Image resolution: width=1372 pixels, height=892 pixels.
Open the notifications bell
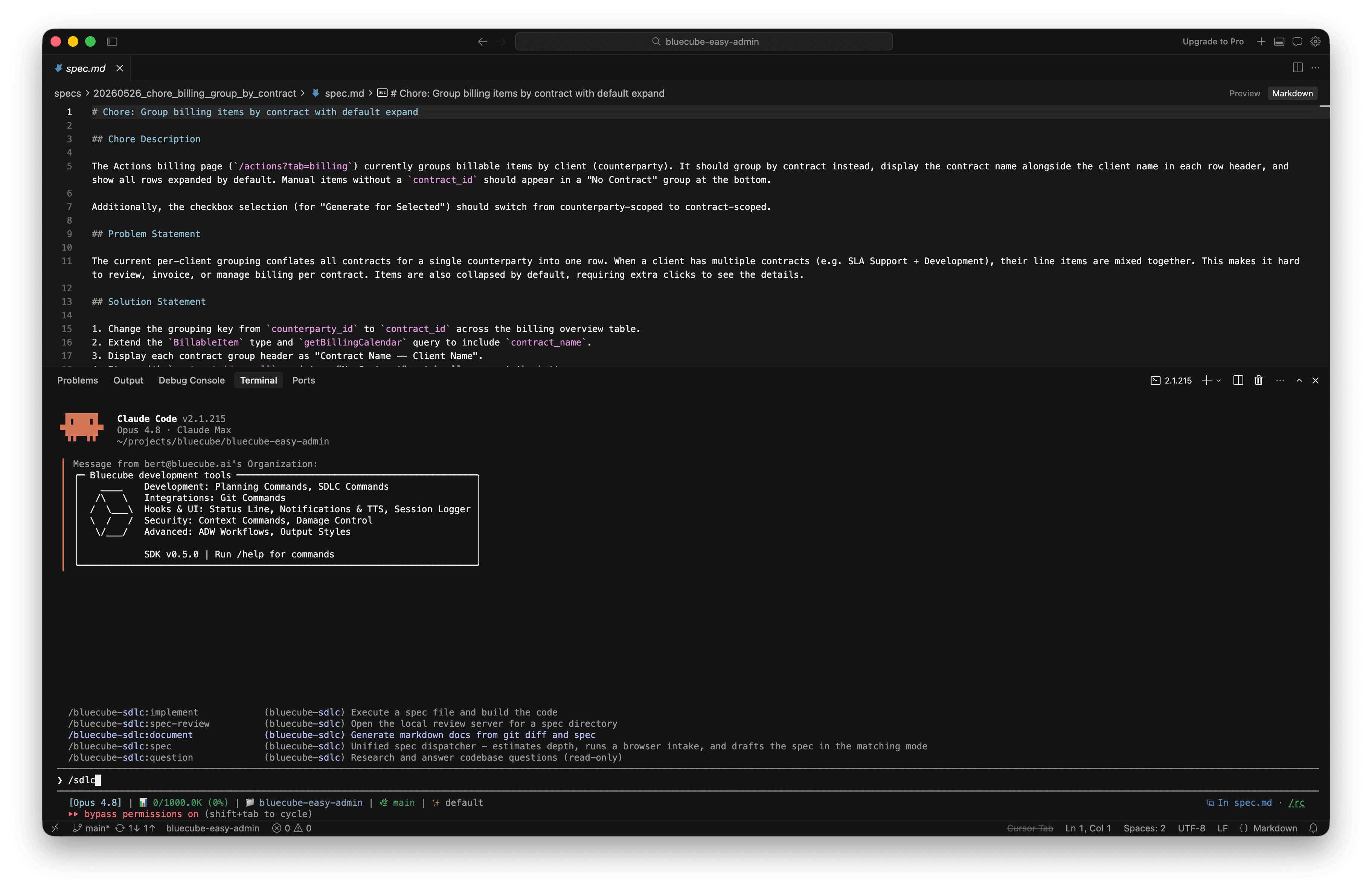coord(1313,828)
